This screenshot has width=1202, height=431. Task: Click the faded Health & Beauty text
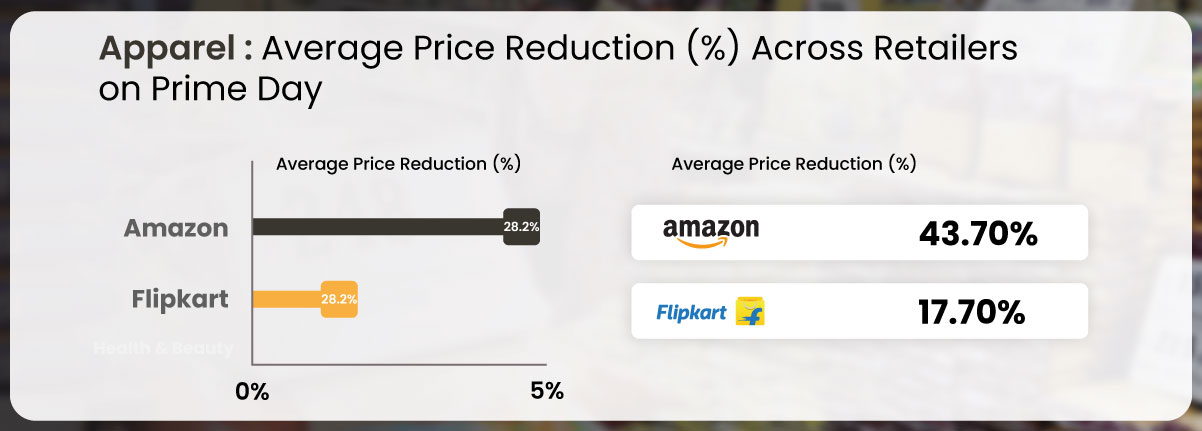click(164, 348)
